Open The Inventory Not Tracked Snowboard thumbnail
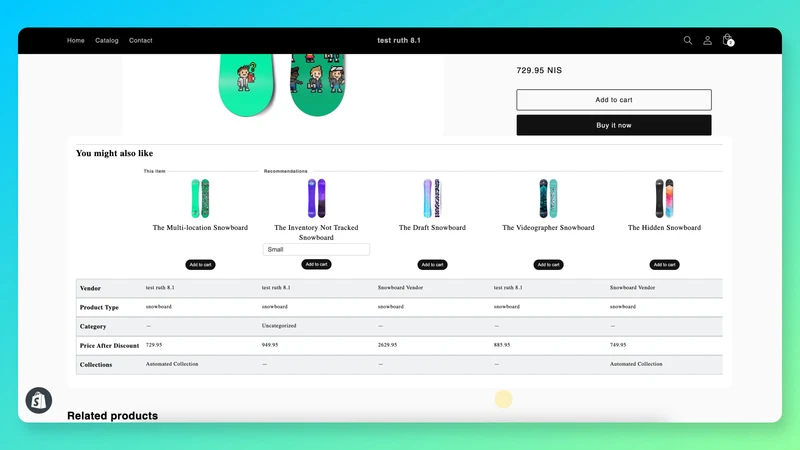This screenshot has width=800, height=450. pyautogui.click(x=316, y=198)
